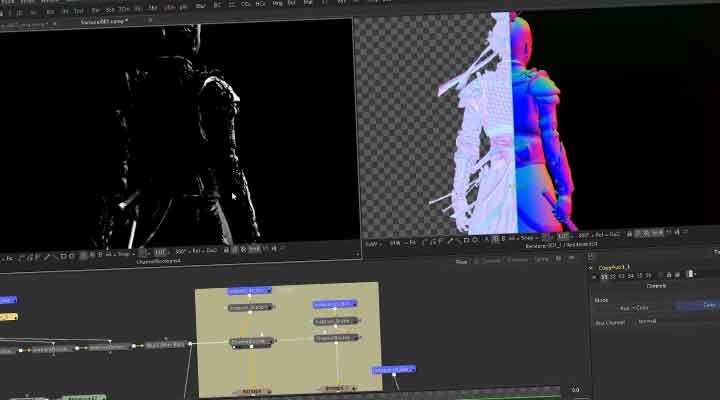Select Aux to Color mode button
The width and height of the screenshot is (720, 400).
(x=634, y=308)
